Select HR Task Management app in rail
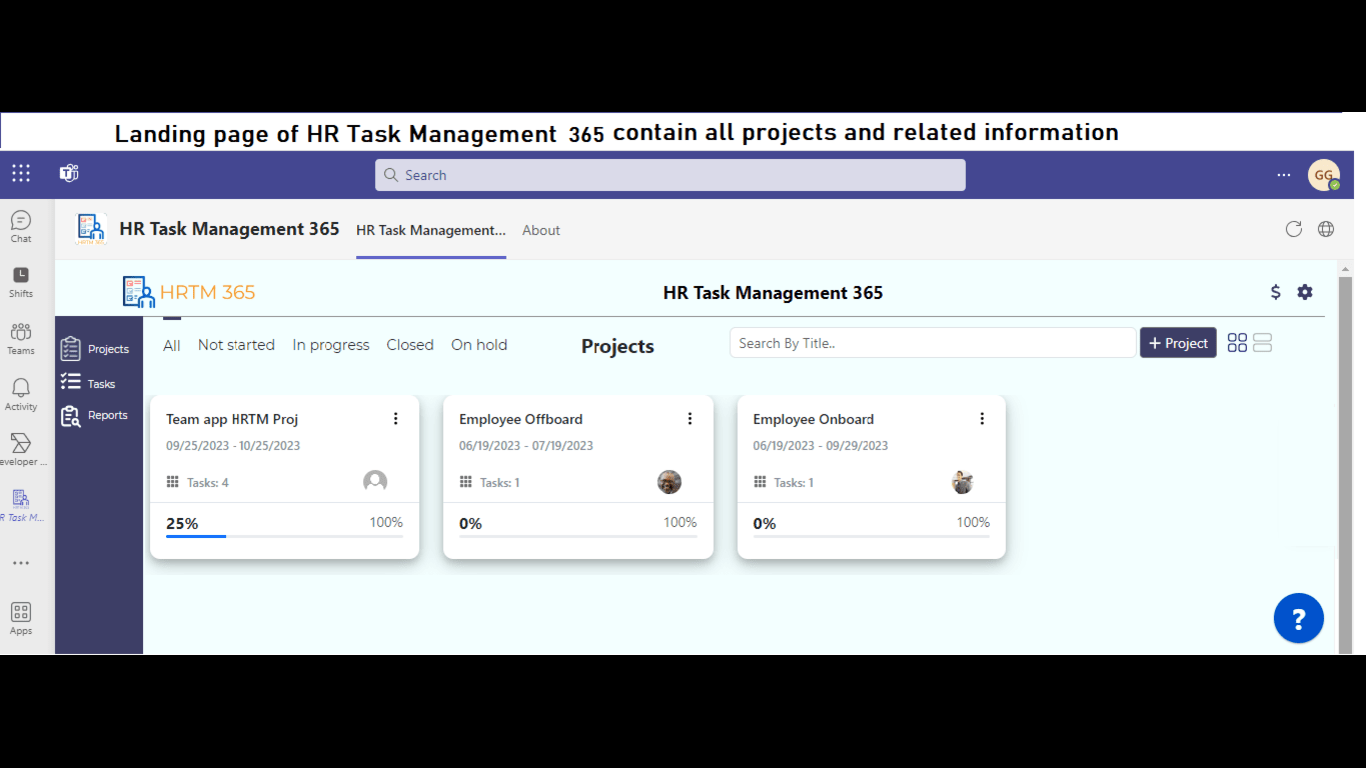The height and width of the screenshot is (768, 1366). click(21, 506)
